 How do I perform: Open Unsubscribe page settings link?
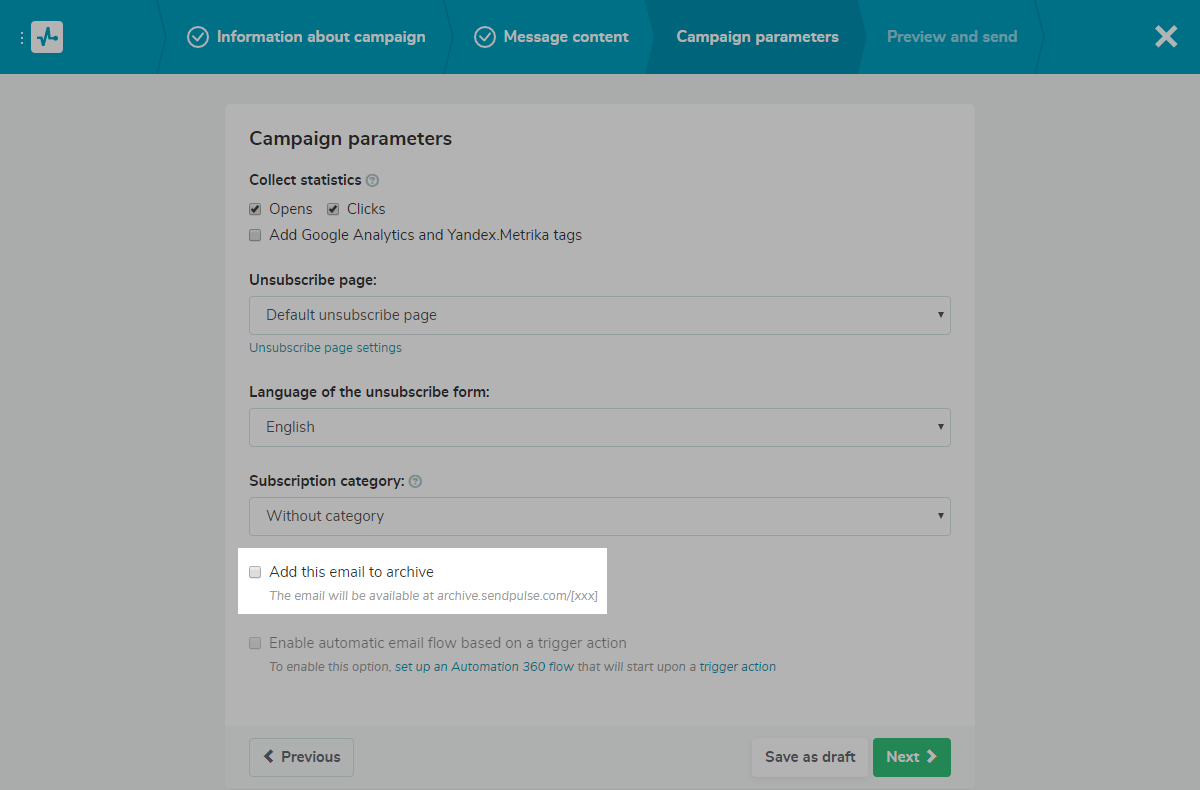[x=325, y=348]
